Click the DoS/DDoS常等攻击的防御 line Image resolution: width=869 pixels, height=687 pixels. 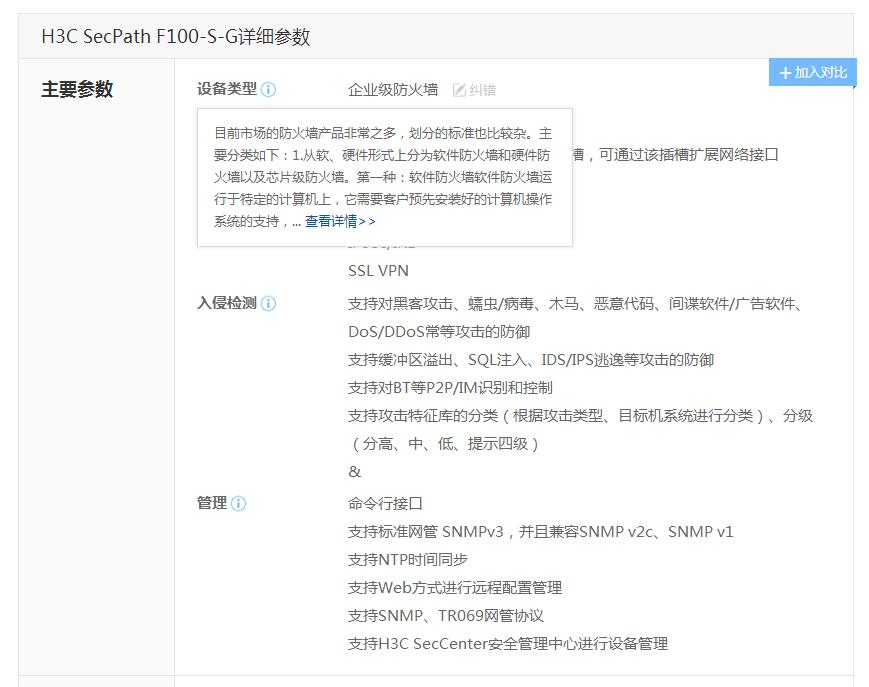pos(439,332)
